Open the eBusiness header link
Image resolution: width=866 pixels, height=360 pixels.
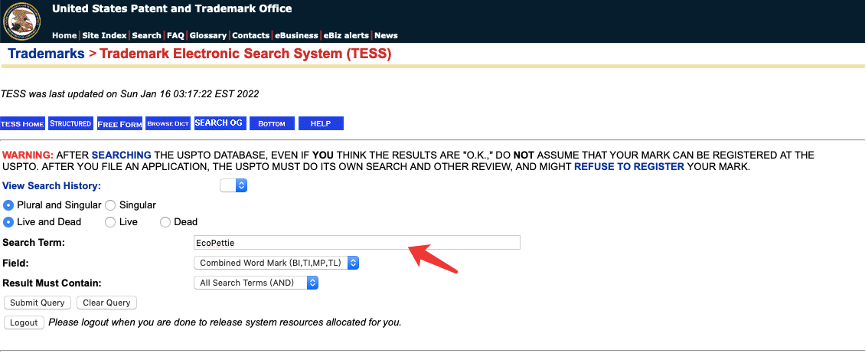[296, 35]
